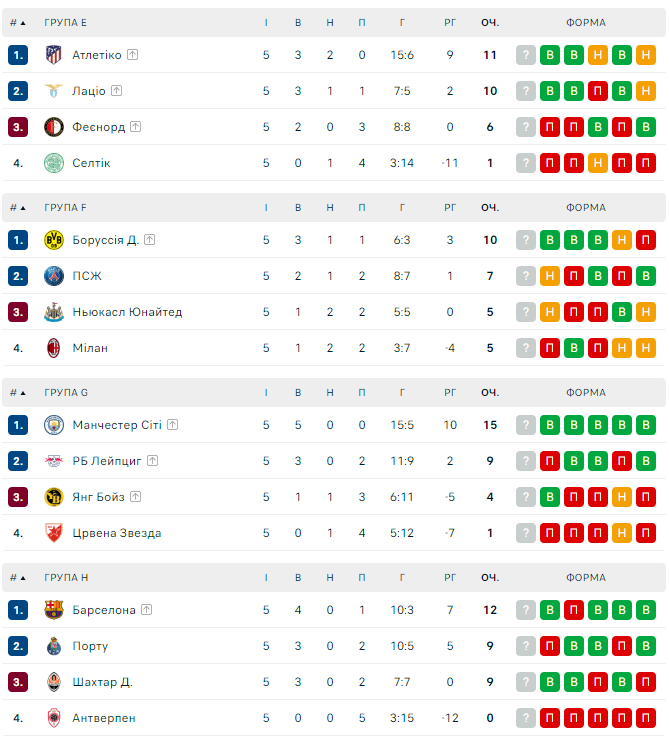Screen dimensions: 669x742
Task: Click the Барселона club crest
Action: pyautogui.click(x=54, y=610)
